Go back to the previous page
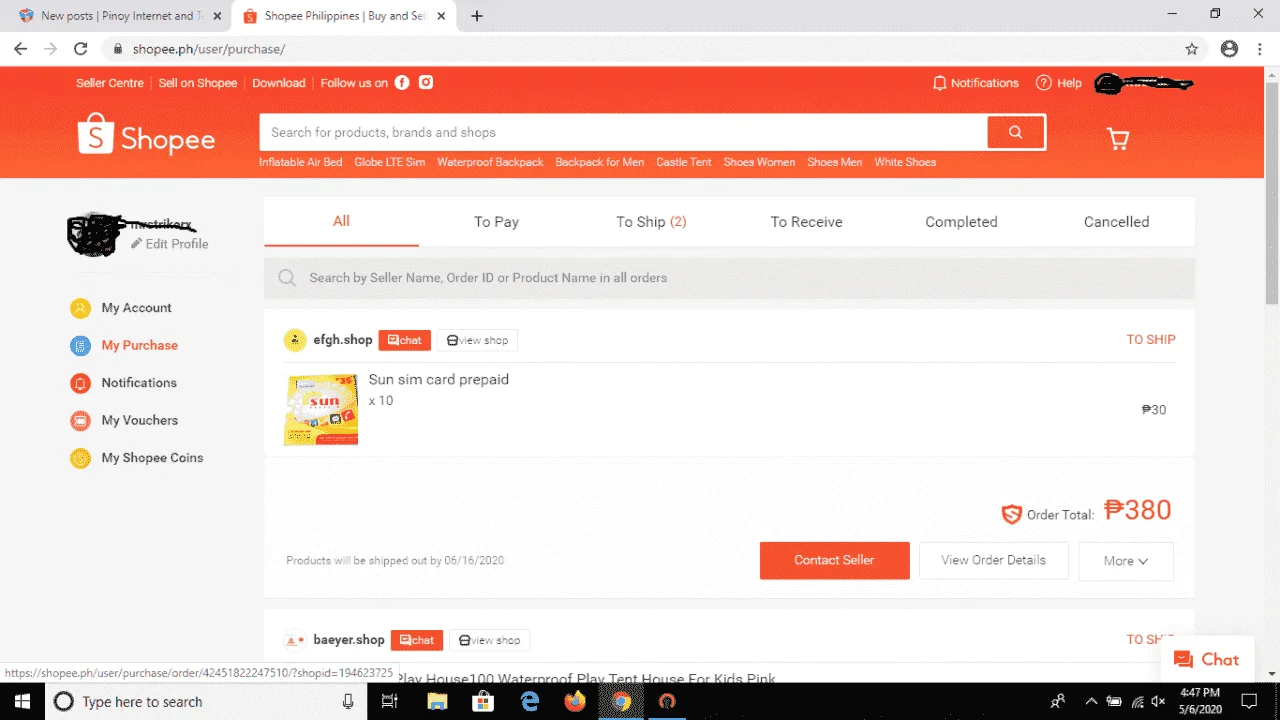The height and width of the screenshot is (720, 1280). click(21, 49)
